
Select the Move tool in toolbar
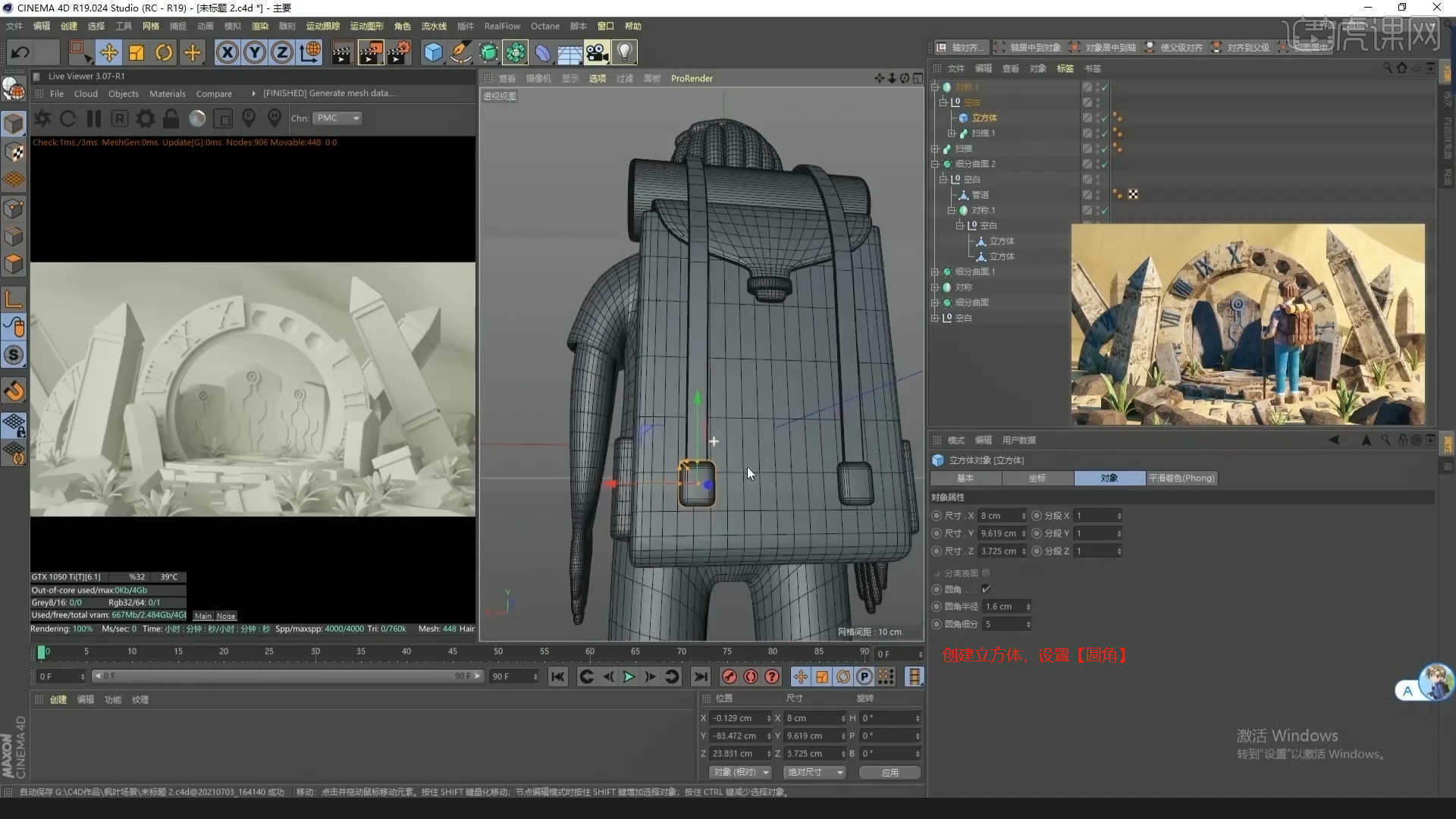pos(108,52)
